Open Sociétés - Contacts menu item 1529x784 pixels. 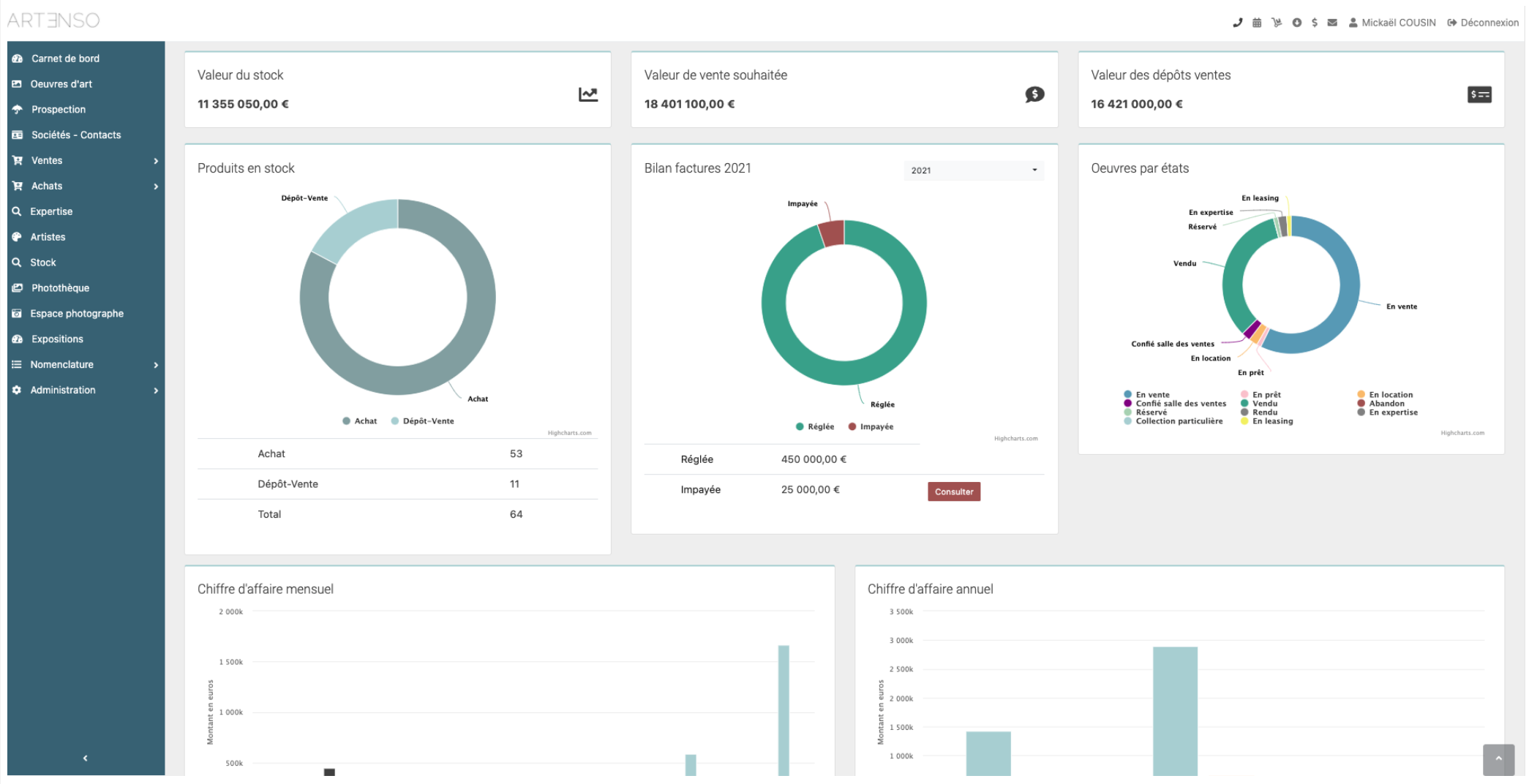86,135
